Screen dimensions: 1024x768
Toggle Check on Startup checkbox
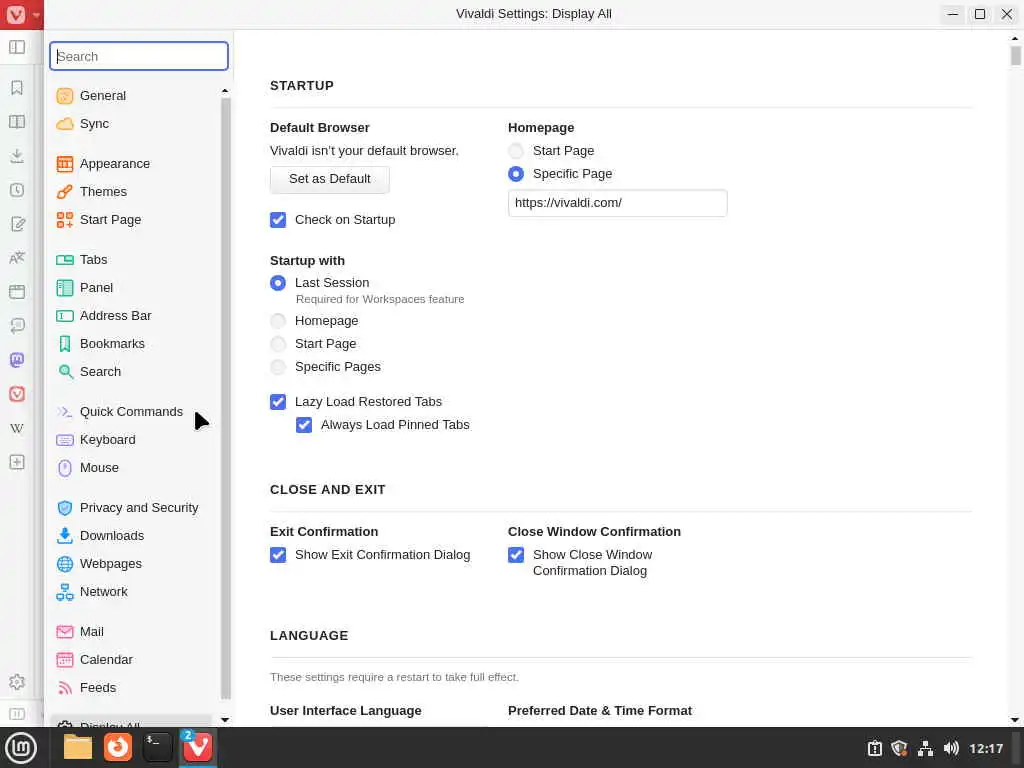pos(278,220)
